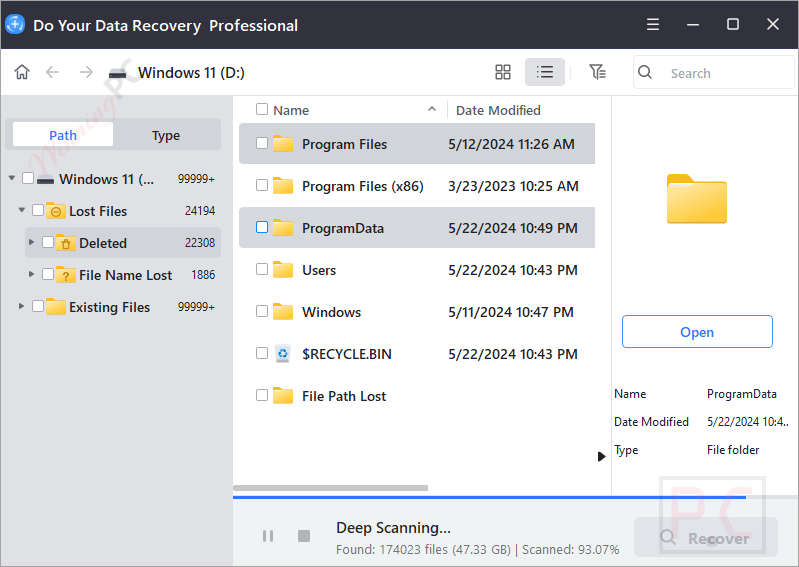Pause the deep scan
Image resolution: width=799 pixels, height=567 pixels.
(x=268, y=536)
